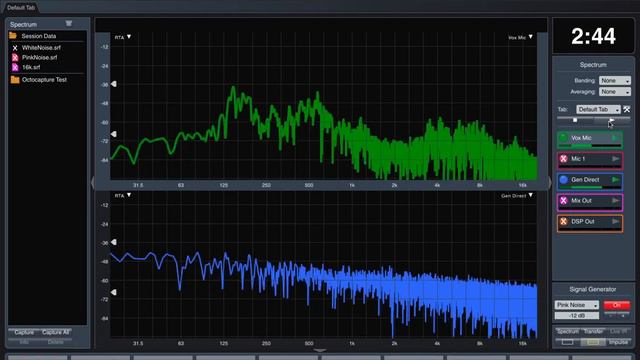The height and width of the screenshot is (360, 640).
Task: Click the 2:44 clock display
Action: click(593, 36)
